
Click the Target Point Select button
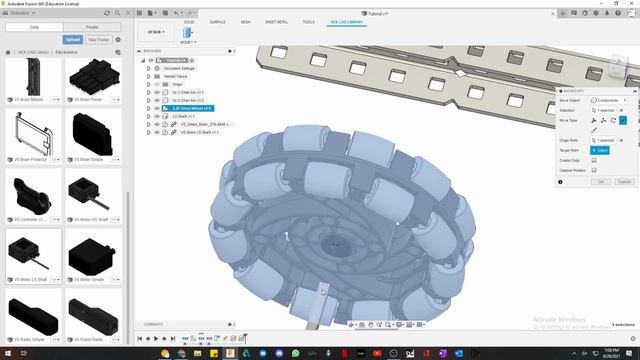coord(600,151)
